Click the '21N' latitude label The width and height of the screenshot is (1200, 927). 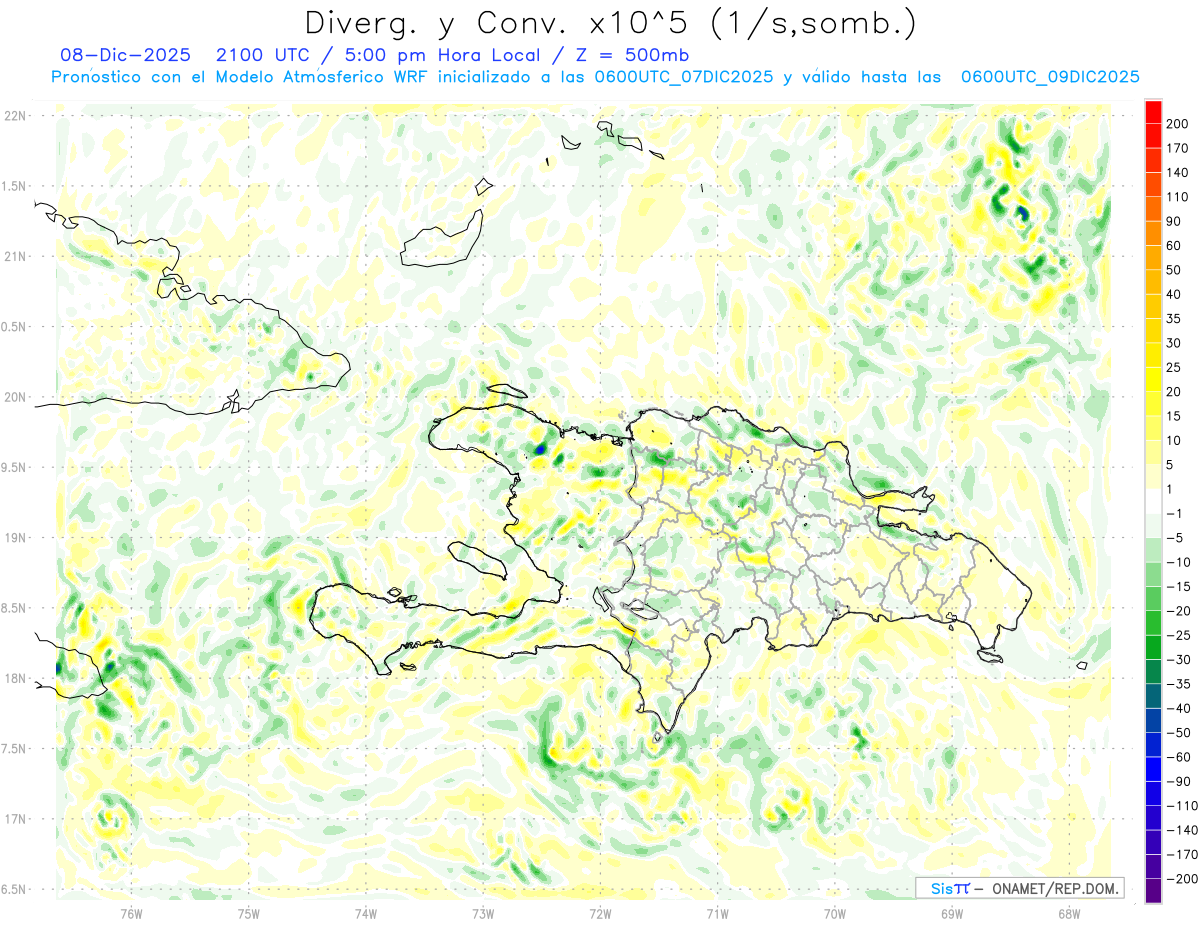pos(15,256)
